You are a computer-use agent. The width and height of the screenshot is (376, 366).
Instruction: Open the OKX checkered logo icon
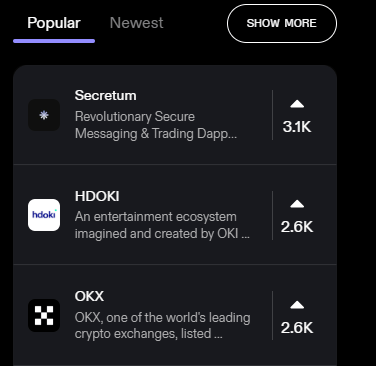coord(44,316)
